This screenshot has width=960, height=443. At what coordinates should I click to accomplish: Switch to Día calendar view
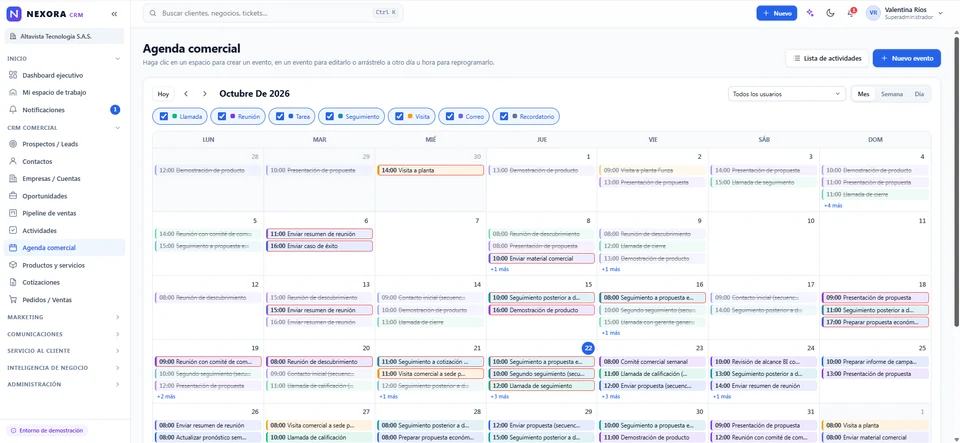coord(919,94)
